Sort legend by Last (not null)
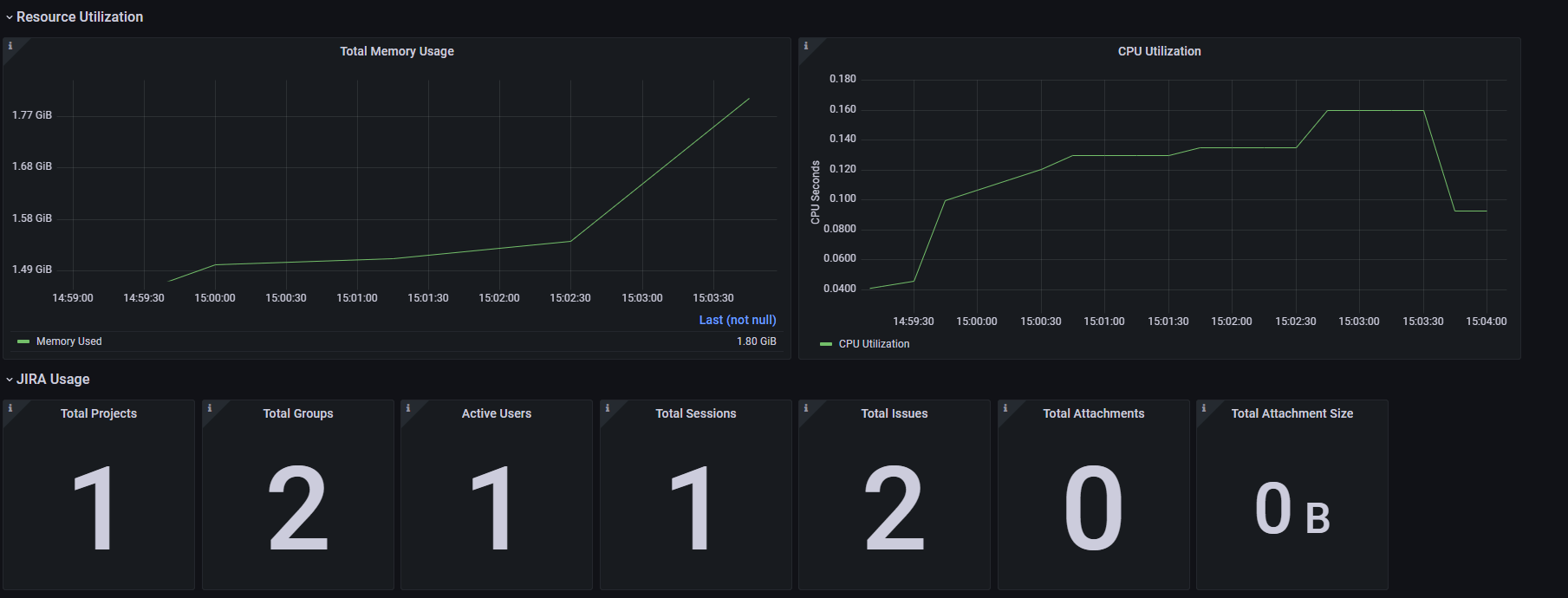The height and width of the screenshot is (598, 1568). 738,320
